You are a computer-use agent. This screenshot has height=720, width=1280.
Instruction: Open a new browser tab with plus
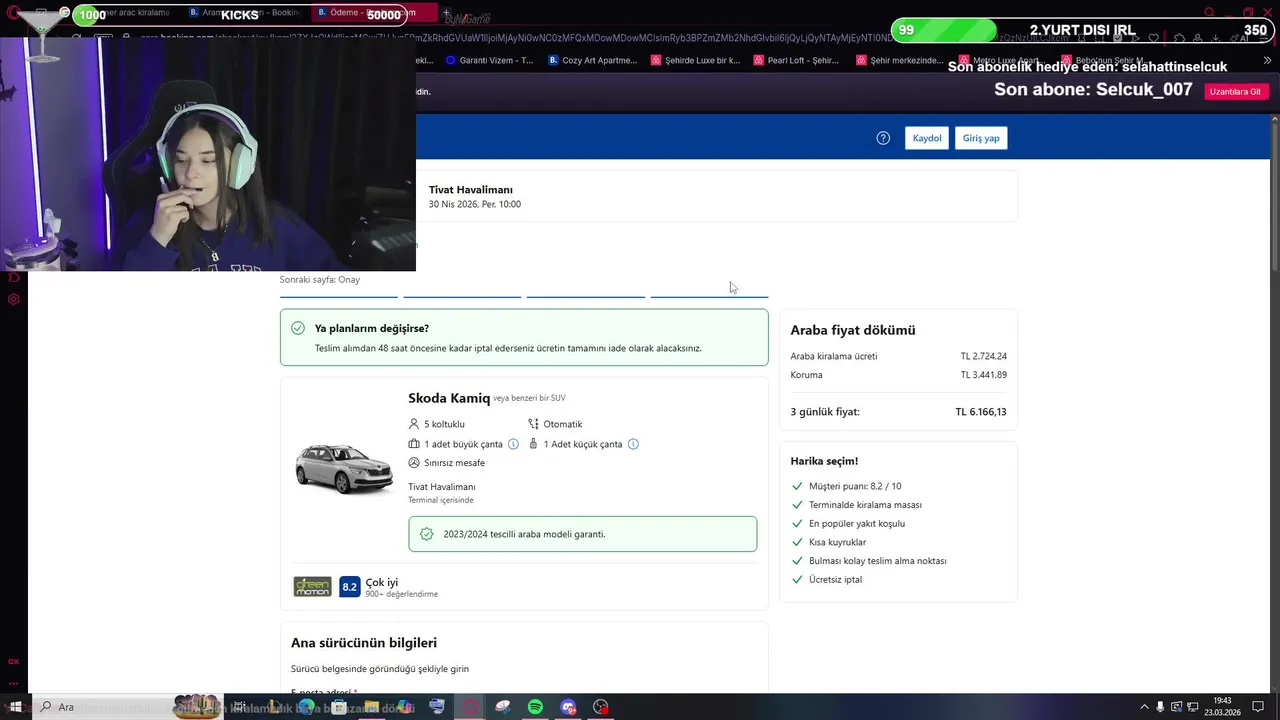tap(447, 14)
